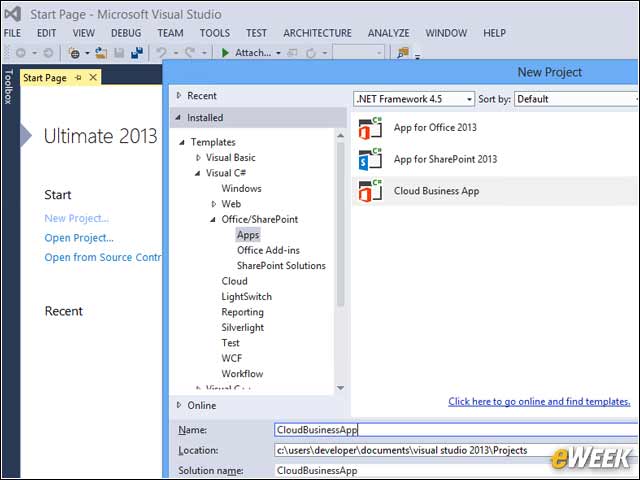The width and height of the screenshot is (640, 480).
Task: Select the App for Office 2013 icon
Action: 370,128
